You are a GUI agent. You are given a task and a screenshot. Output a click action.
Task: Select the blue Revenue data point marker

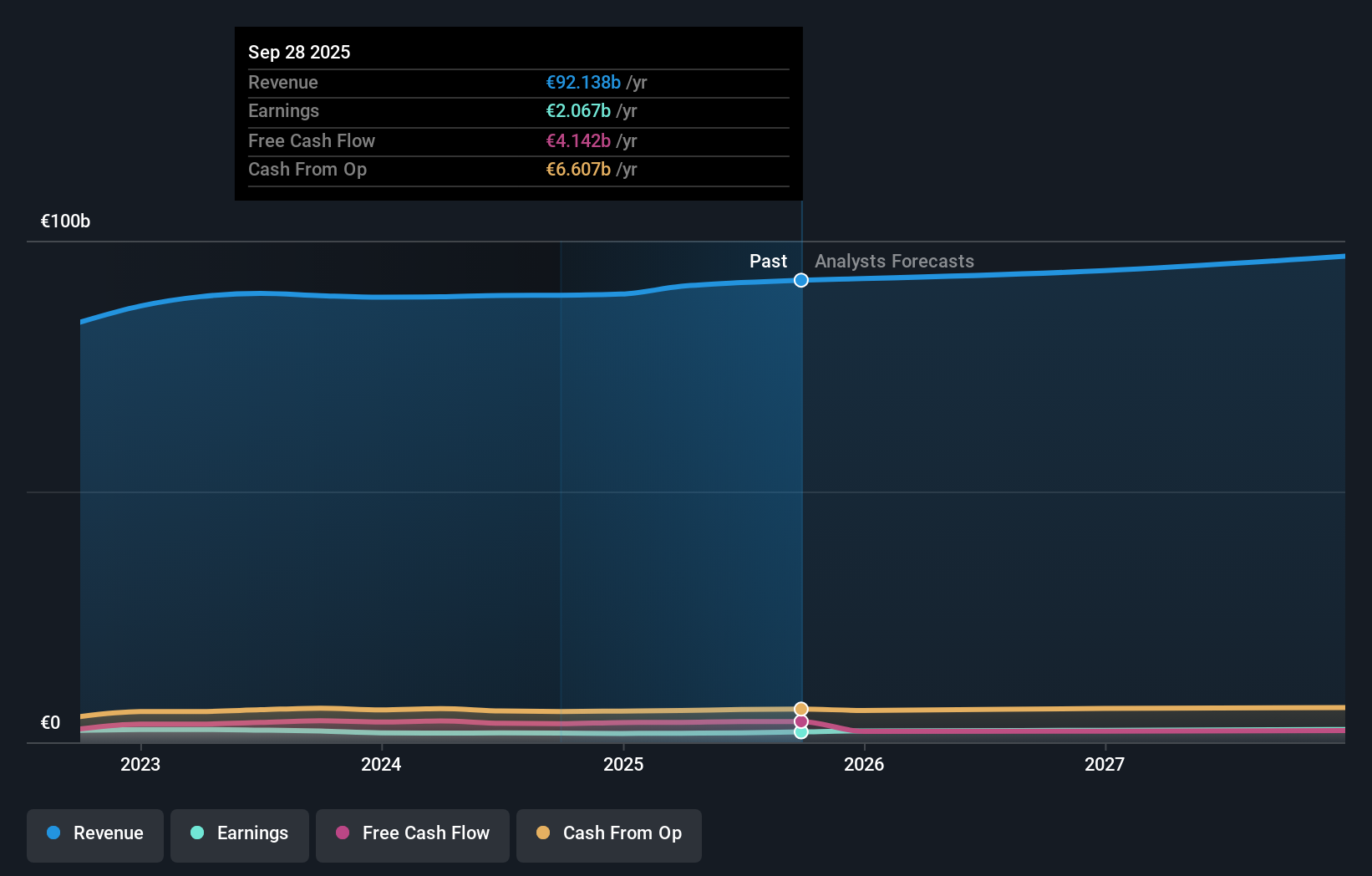800,280
